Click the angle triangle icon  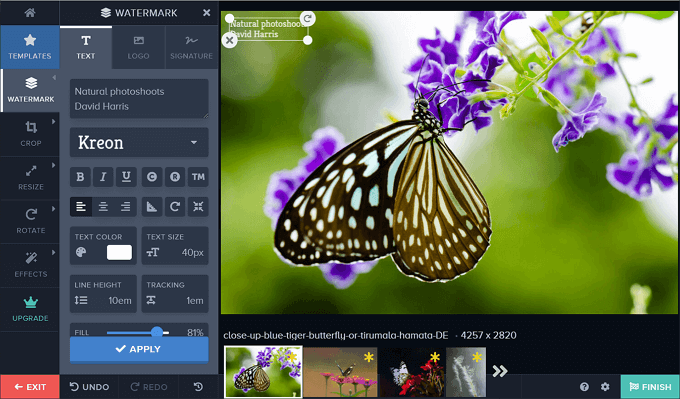(152, 207)
